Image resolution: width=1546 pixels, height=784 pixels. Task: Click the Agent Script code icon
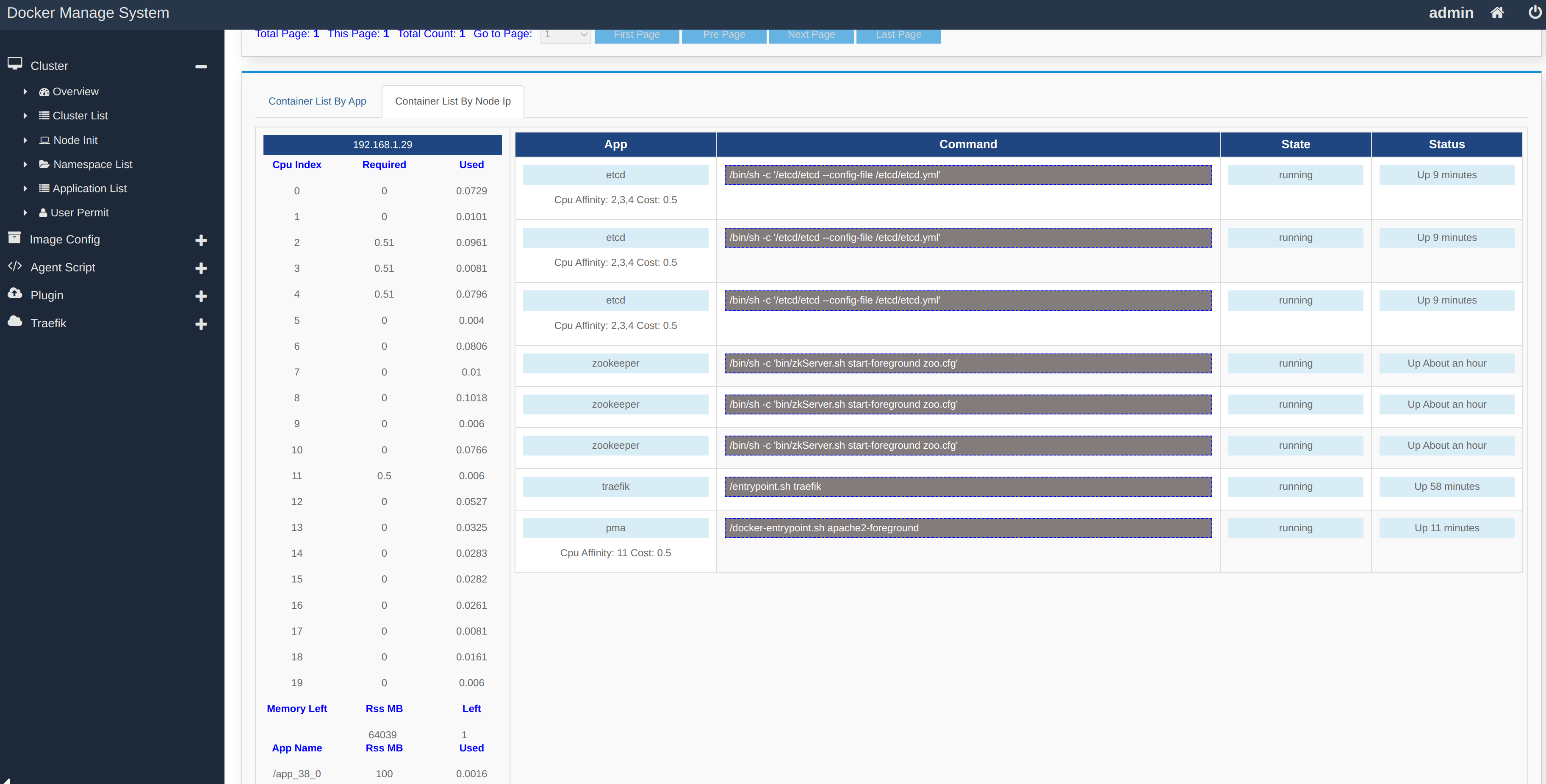[15, 266]
